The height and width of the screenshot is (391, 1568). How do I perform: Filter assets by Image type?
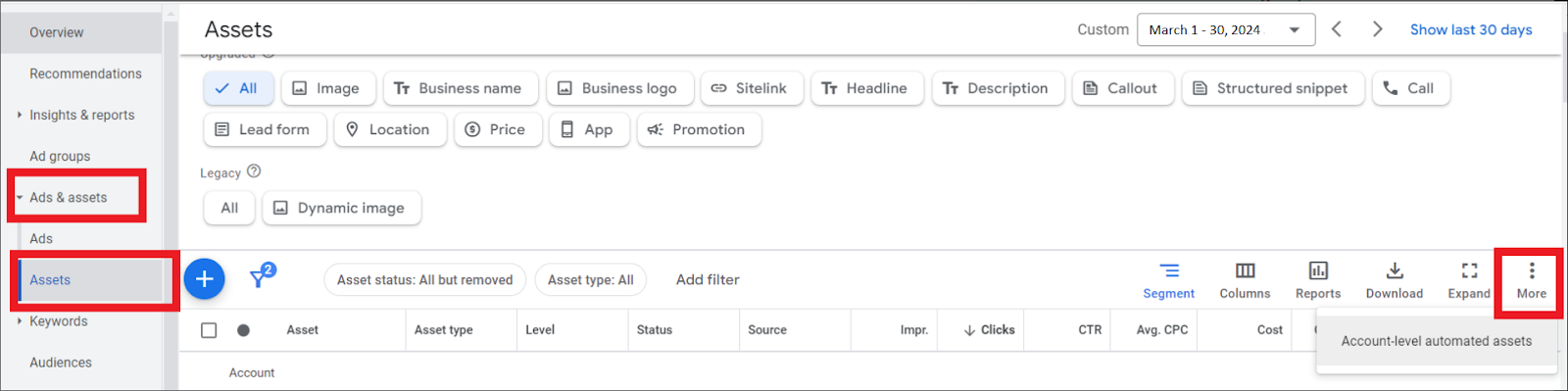point(328,88)
